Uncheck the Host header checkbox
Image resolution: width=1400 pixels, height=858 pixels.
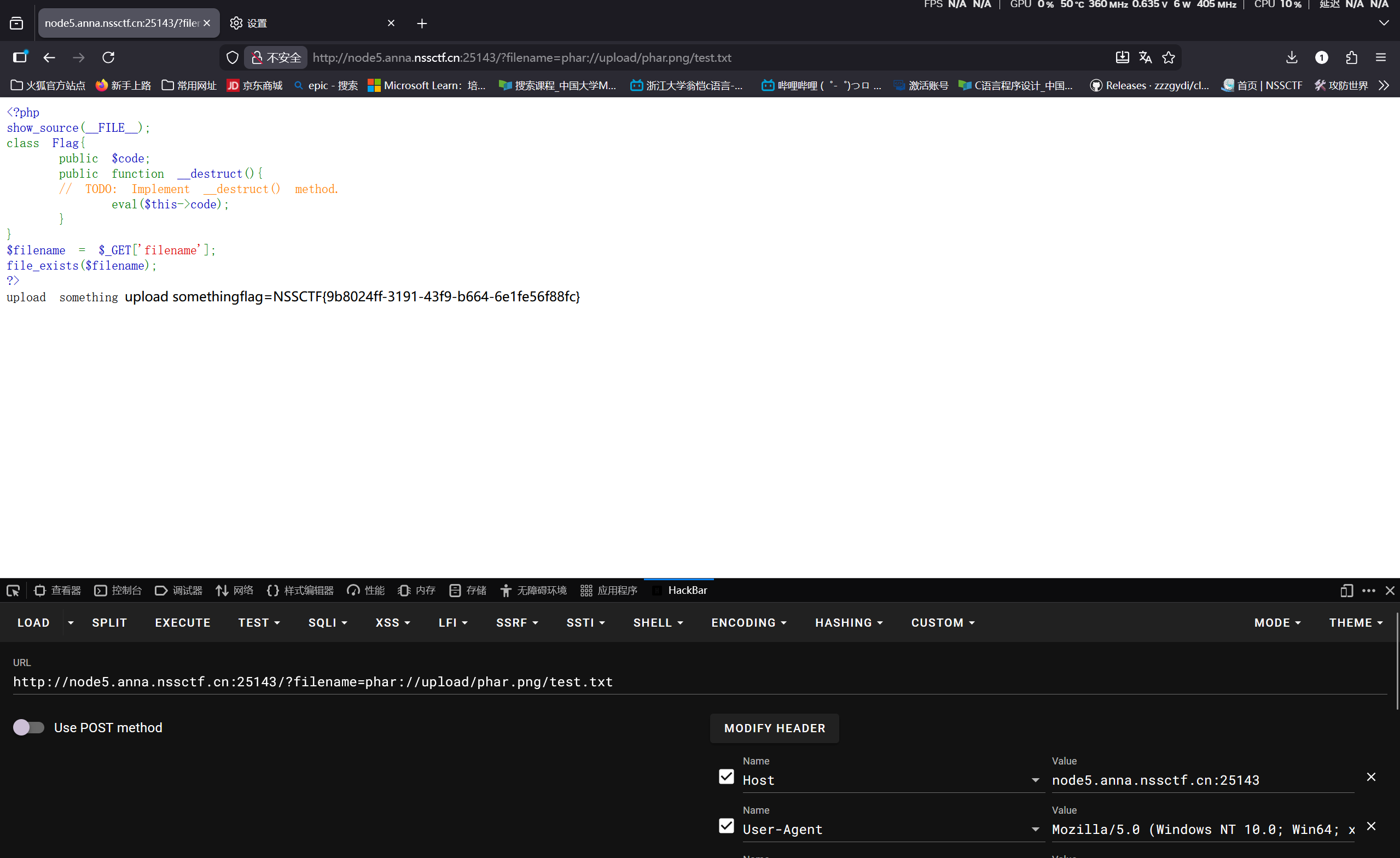(726, 776)
